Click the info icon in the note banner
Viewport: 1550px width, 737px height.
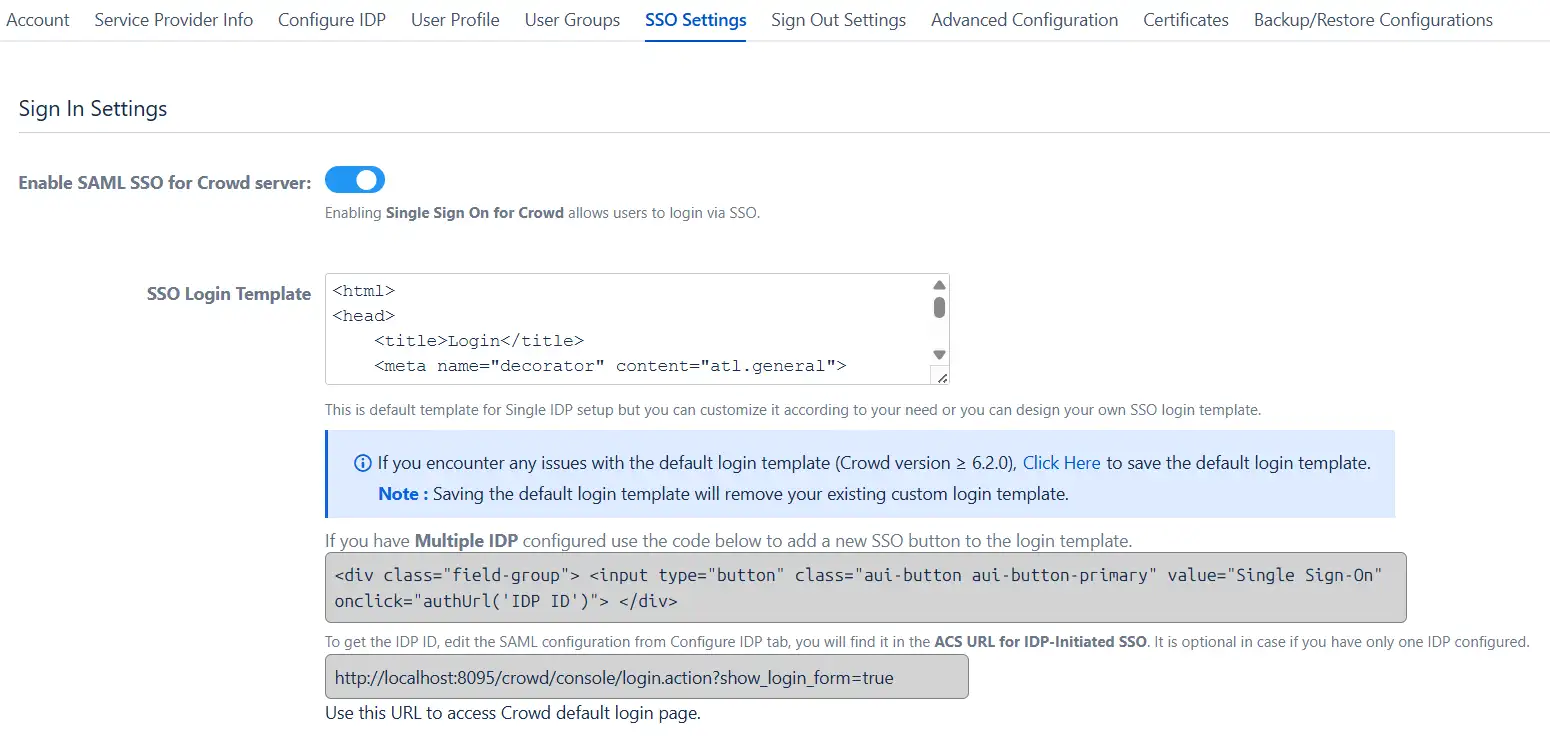coord(362,462)
